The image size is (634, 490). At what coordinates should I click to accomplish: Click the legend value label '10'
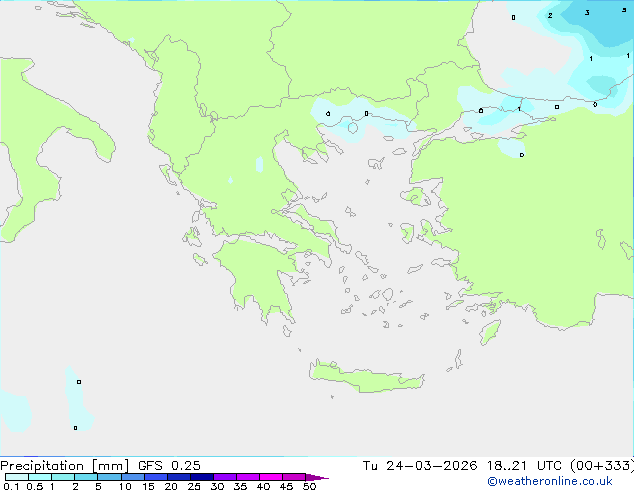pos(125,486)
